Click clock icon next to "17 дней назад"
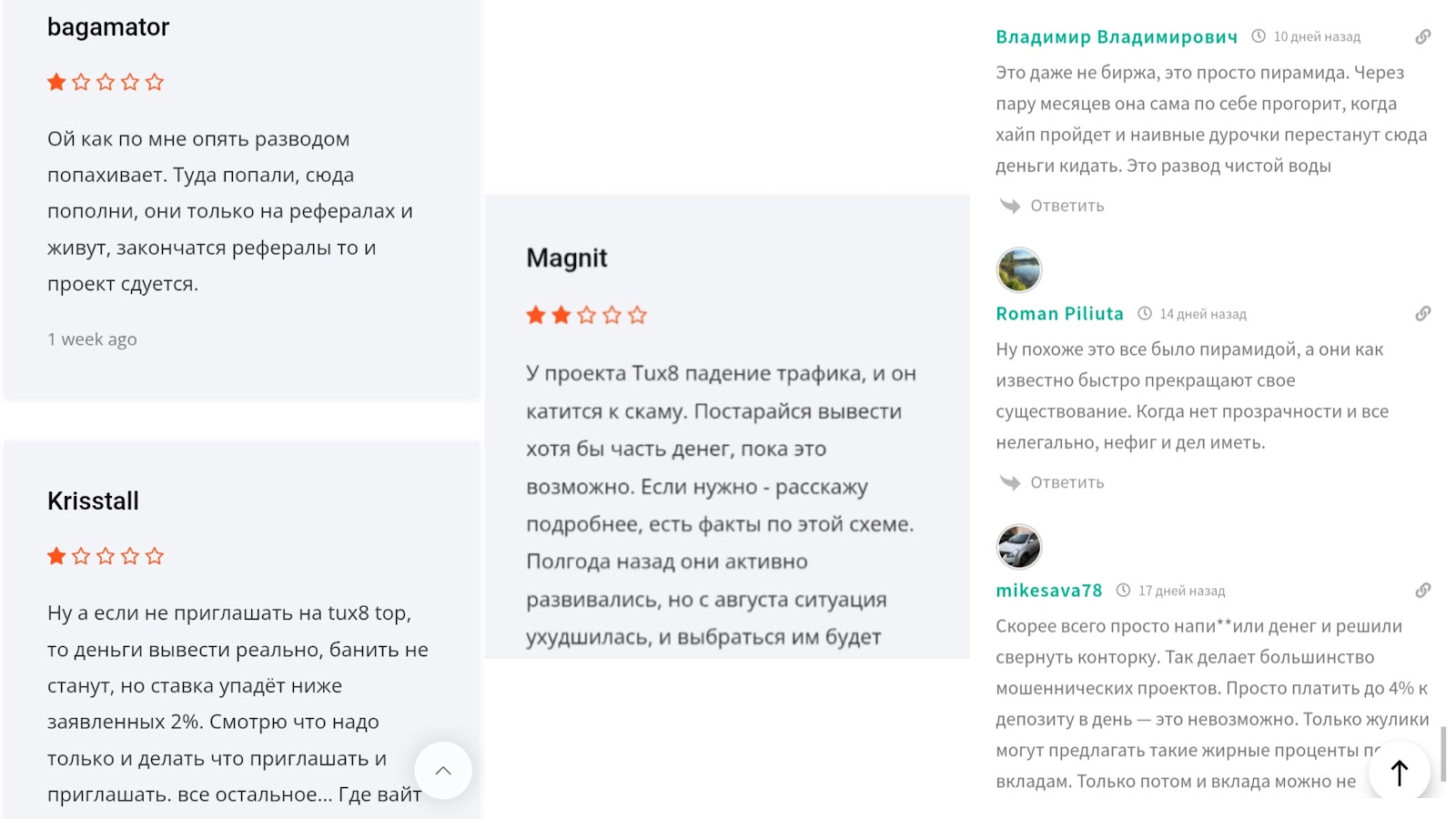The height and width of the screenshot is (819, 1456). (1124, 591)
